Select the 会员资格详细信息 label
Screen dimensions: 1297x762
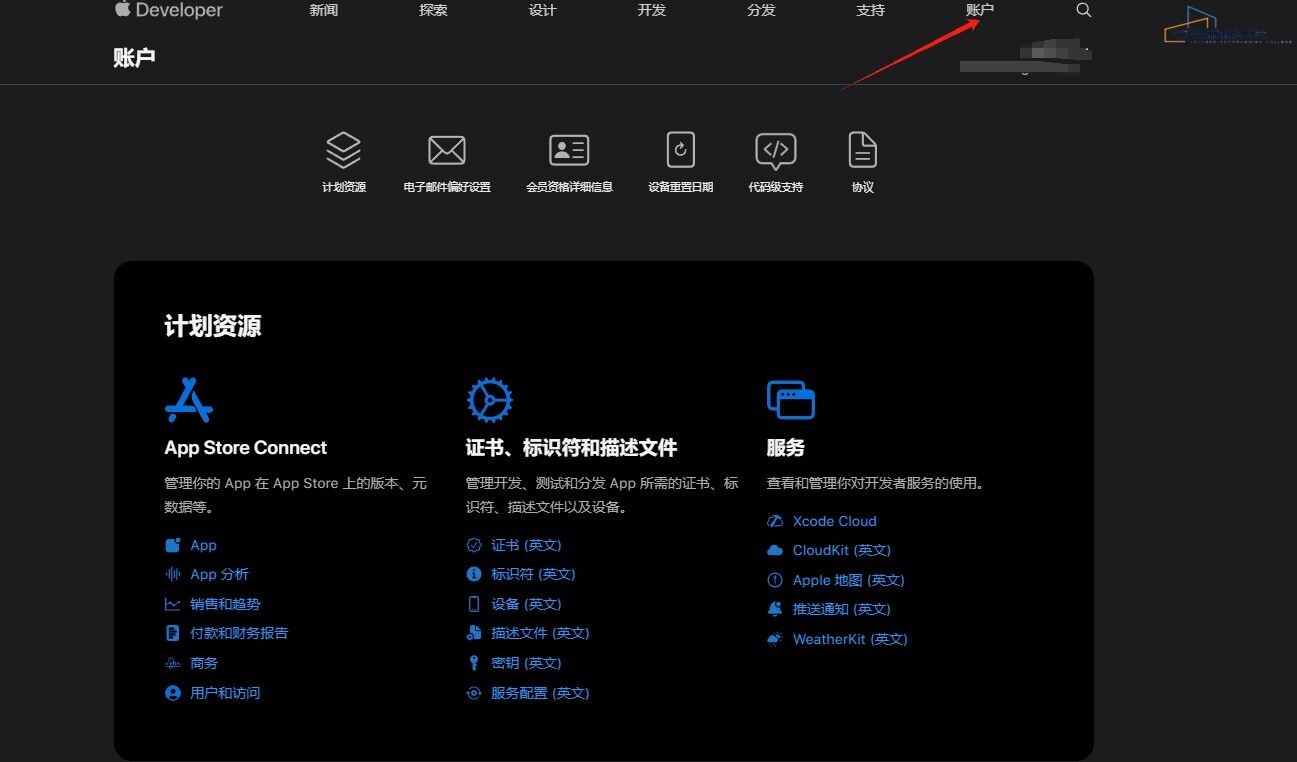pyautogui.click(x=569, y=187)
